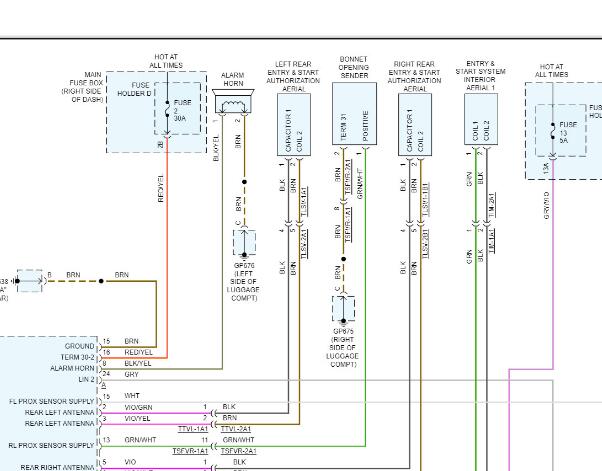Screen dimensions: 602x471
Task: Click the Left Rear aerial component box
Action: point(294,125)
